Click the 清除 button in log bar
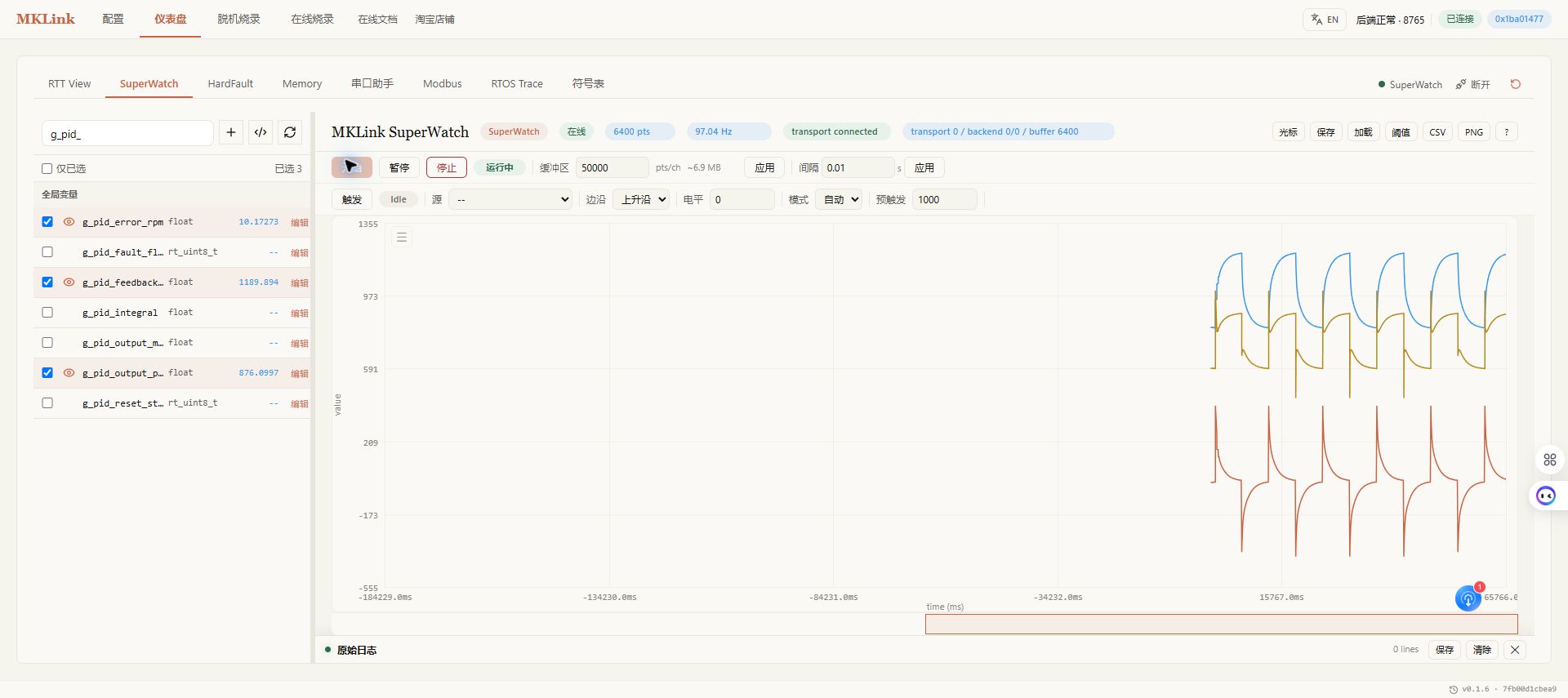 [1482, 650]
